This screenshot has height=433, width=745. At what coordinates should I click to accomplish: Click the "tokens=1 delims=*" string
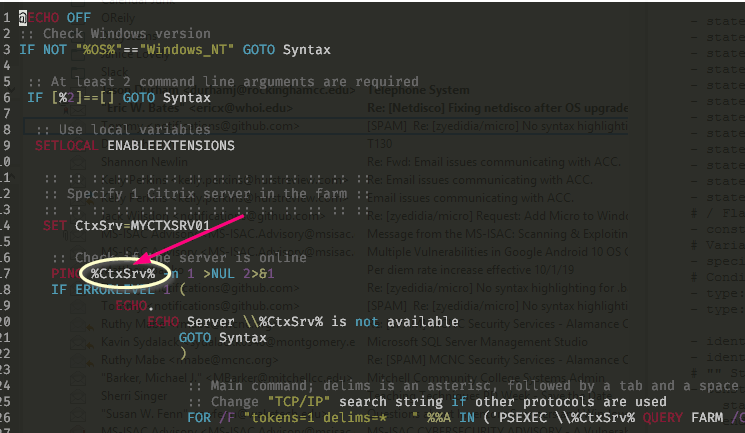[331, 418]
